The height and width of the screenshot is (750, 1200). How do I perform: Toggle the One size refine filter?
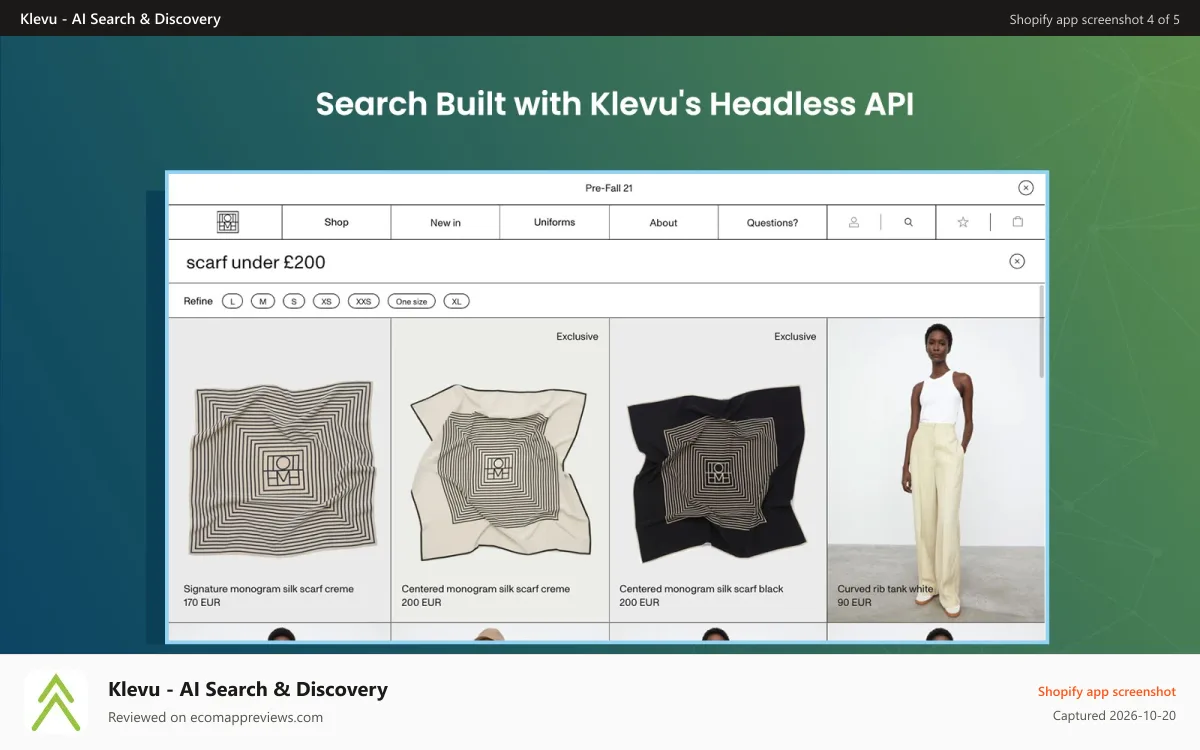click(x=411, y=301)
